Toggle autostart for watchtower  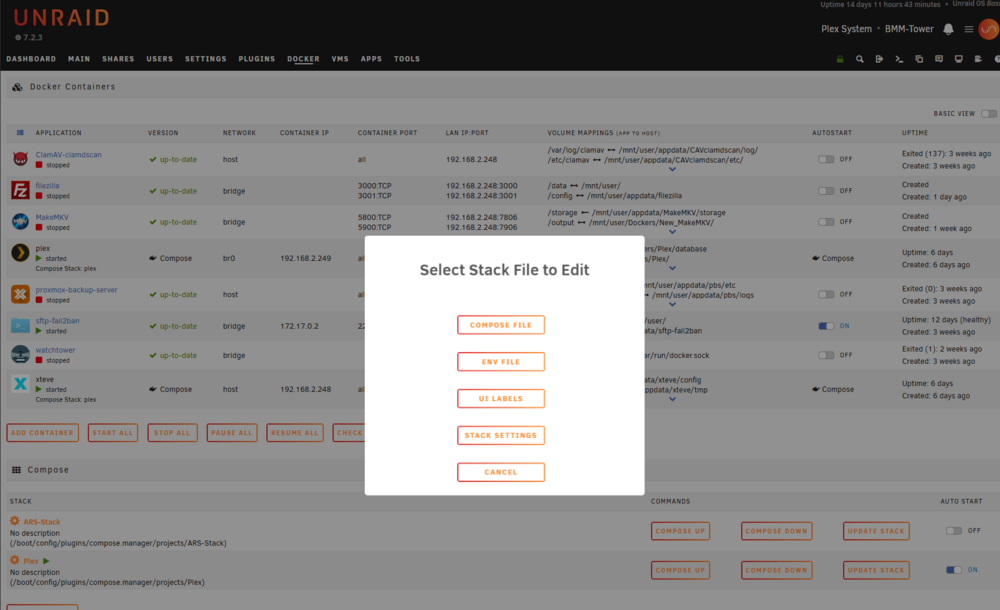[x=826, y=355]
